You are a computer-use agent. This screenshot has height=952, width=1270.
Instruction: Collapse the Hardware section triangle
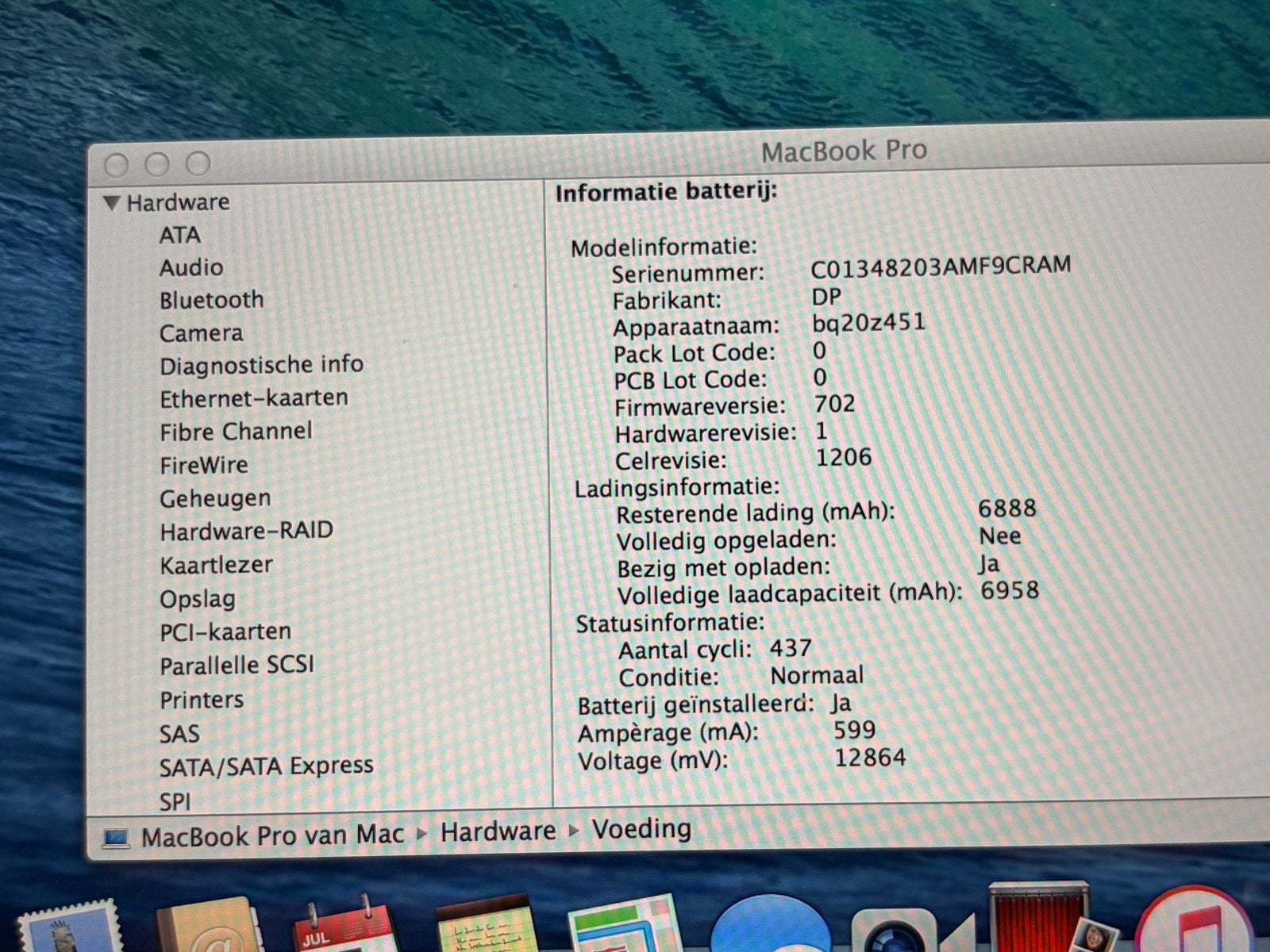pyautogui.click(x=112, y=203)
